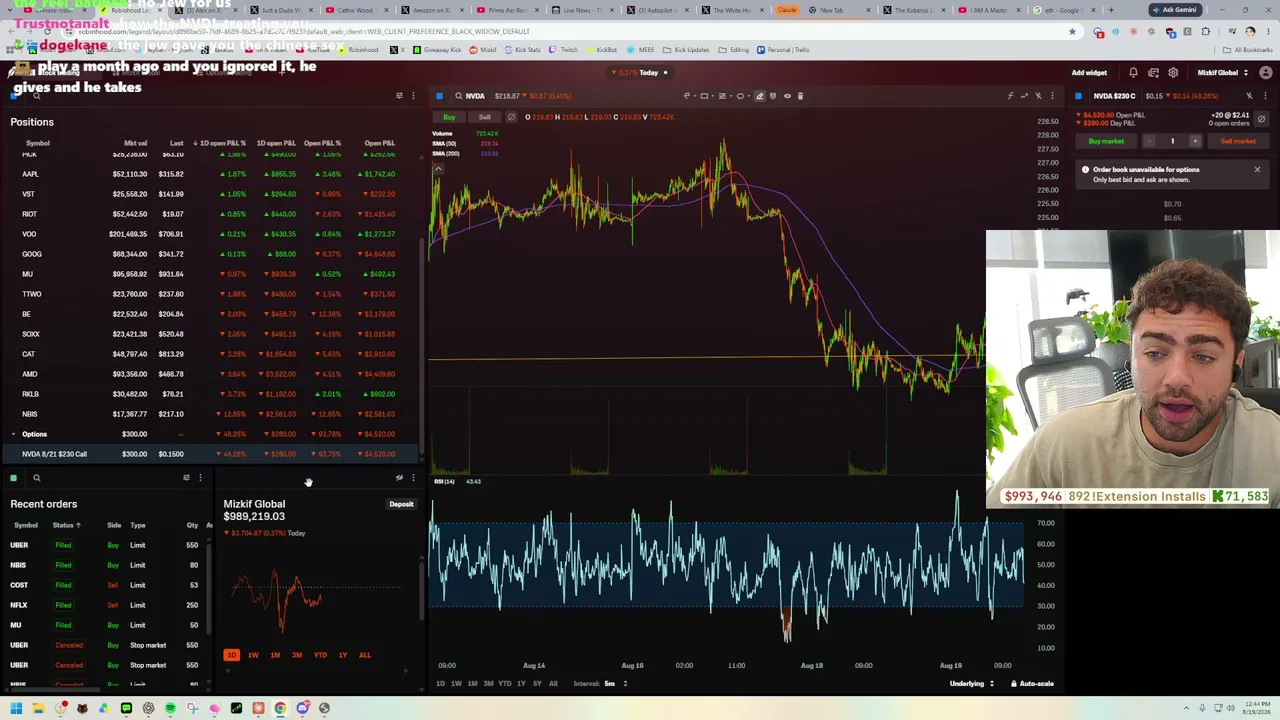The height and width of the screenshot is (720, 1280).
Task: Open the Underlying selector dropdown
Action: tap(971, 684)
